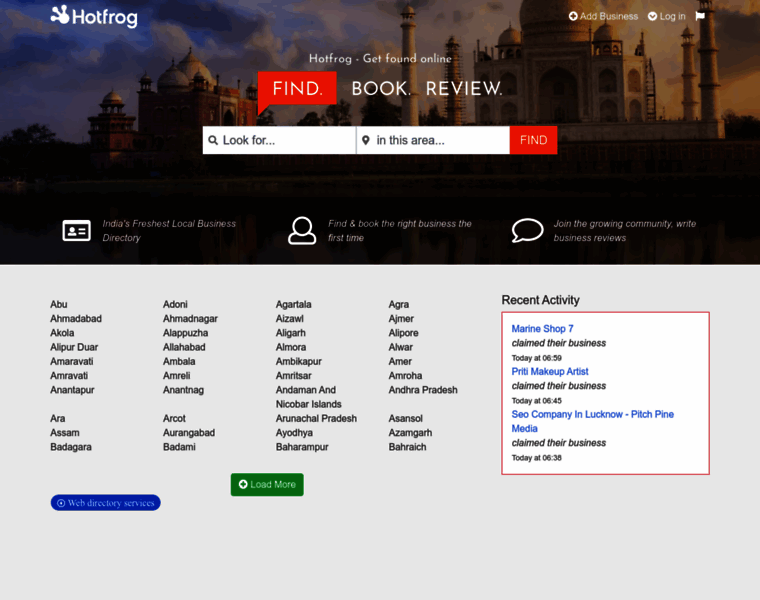Viewport: 760px width, 600px height.
Task: Open the Ambikapur city link
Action: pyautogui.click(x=299, y=362)
